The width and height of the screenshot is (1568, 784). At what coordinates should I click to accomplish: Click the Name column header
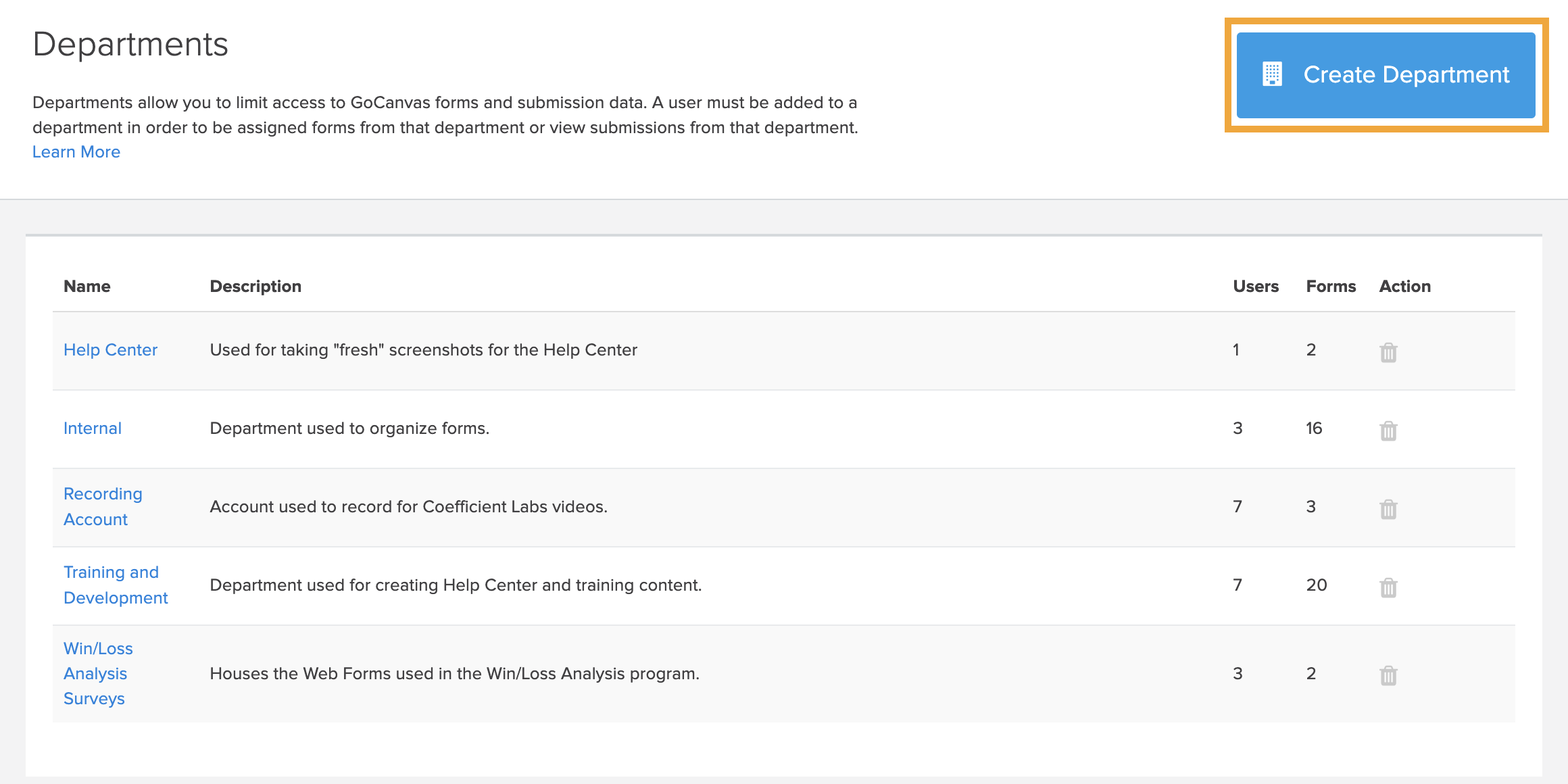[87, 286]
